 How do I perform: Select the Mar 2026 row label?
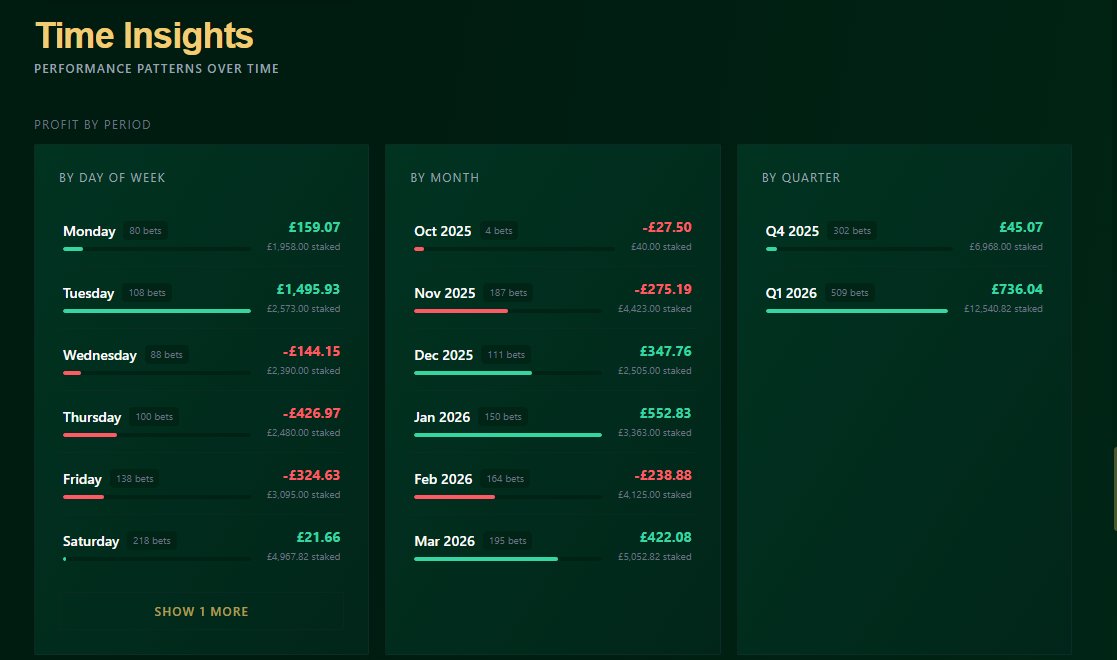445,541
